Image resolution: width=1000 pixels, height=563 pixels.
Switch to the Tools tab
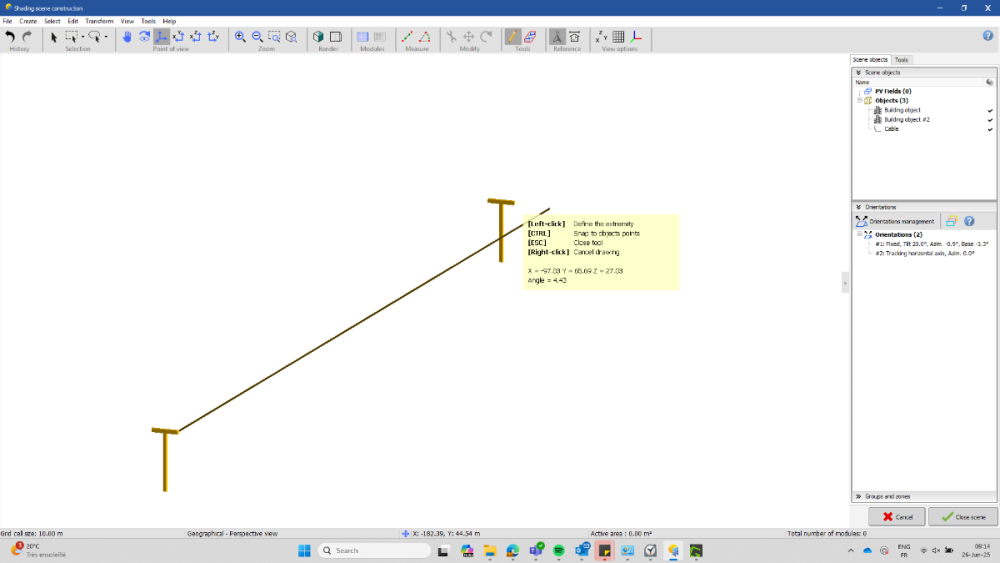click(x=901, y=60)
